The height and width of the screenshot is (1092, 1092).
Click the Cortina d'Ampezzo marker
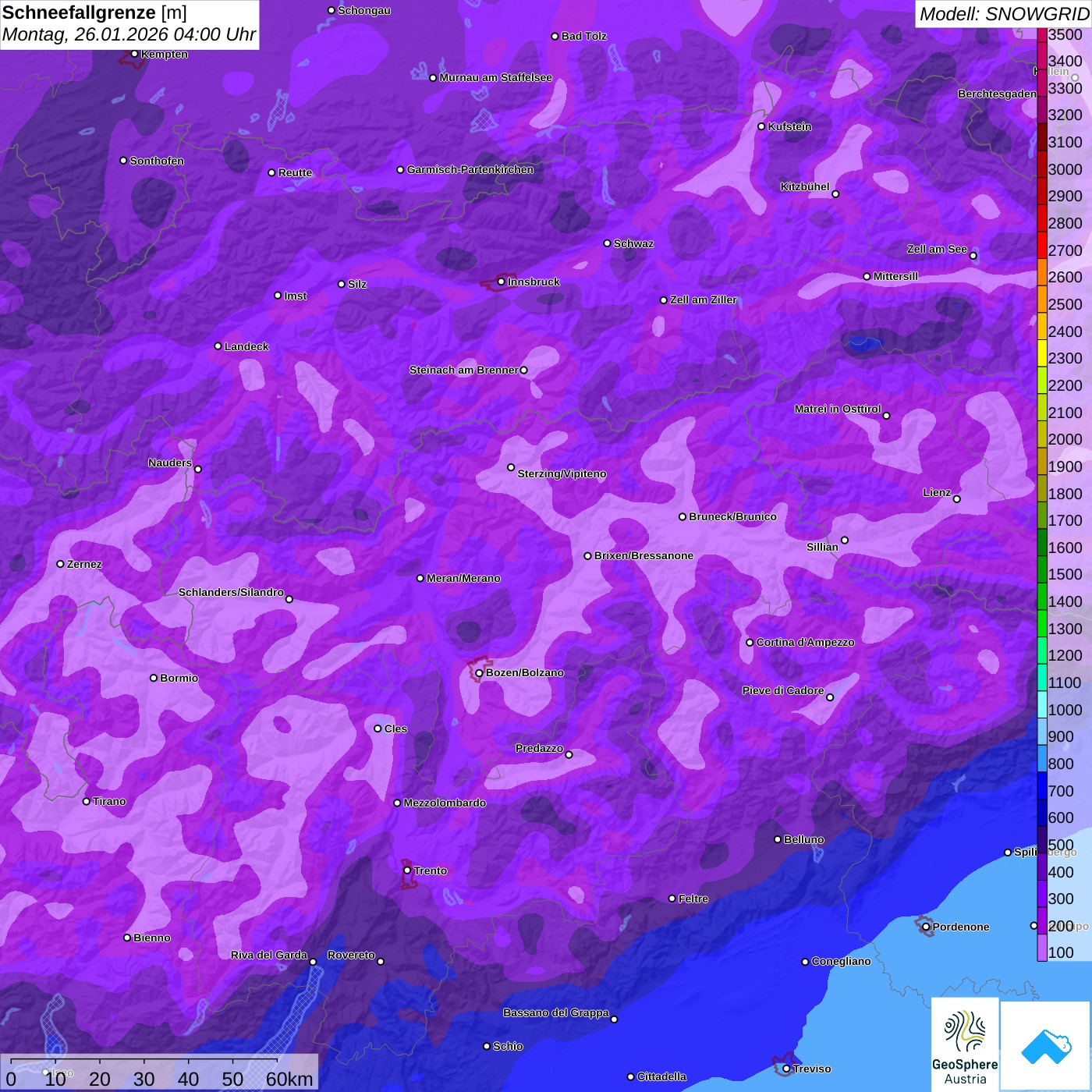pos(750,643)
